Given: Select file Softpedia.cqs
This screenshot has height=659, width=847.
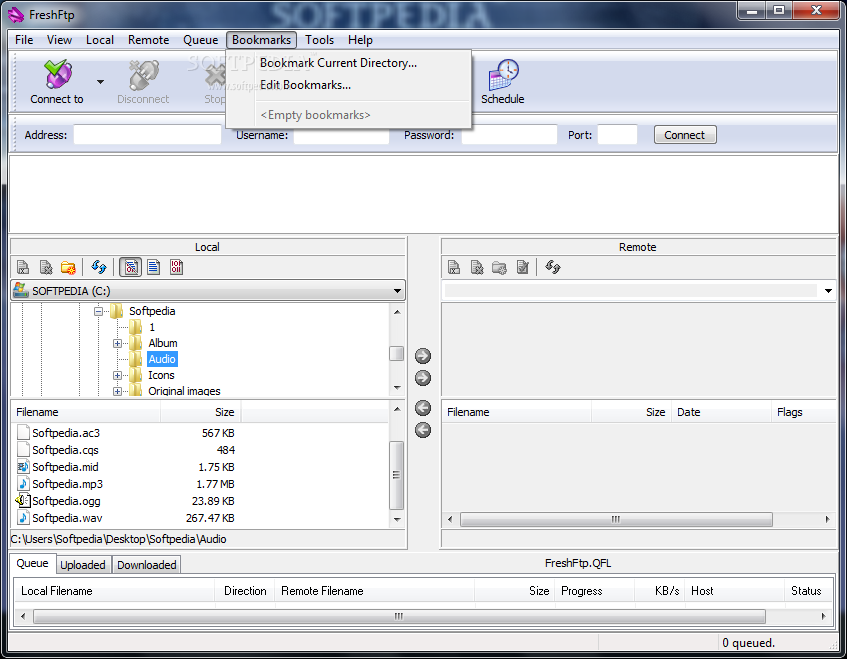Looking at the screenshot, I should click(65, 450).
